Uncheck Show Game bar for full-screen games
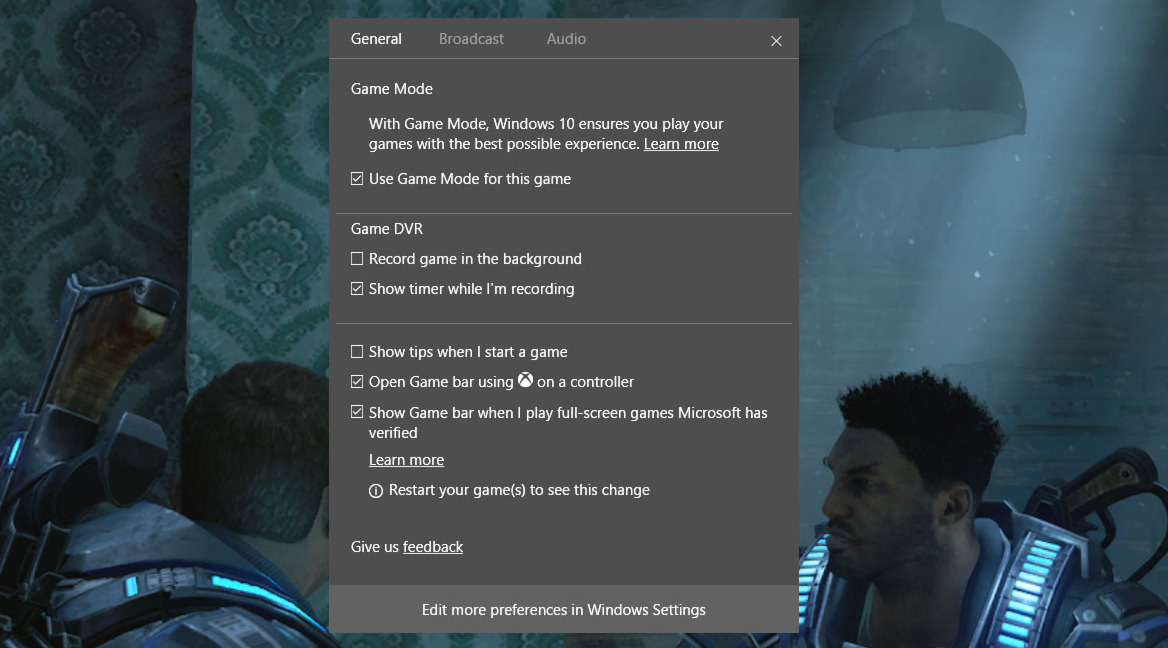Image resolution: width=1168 pixels, height=648 pixels. coord(357,412)
